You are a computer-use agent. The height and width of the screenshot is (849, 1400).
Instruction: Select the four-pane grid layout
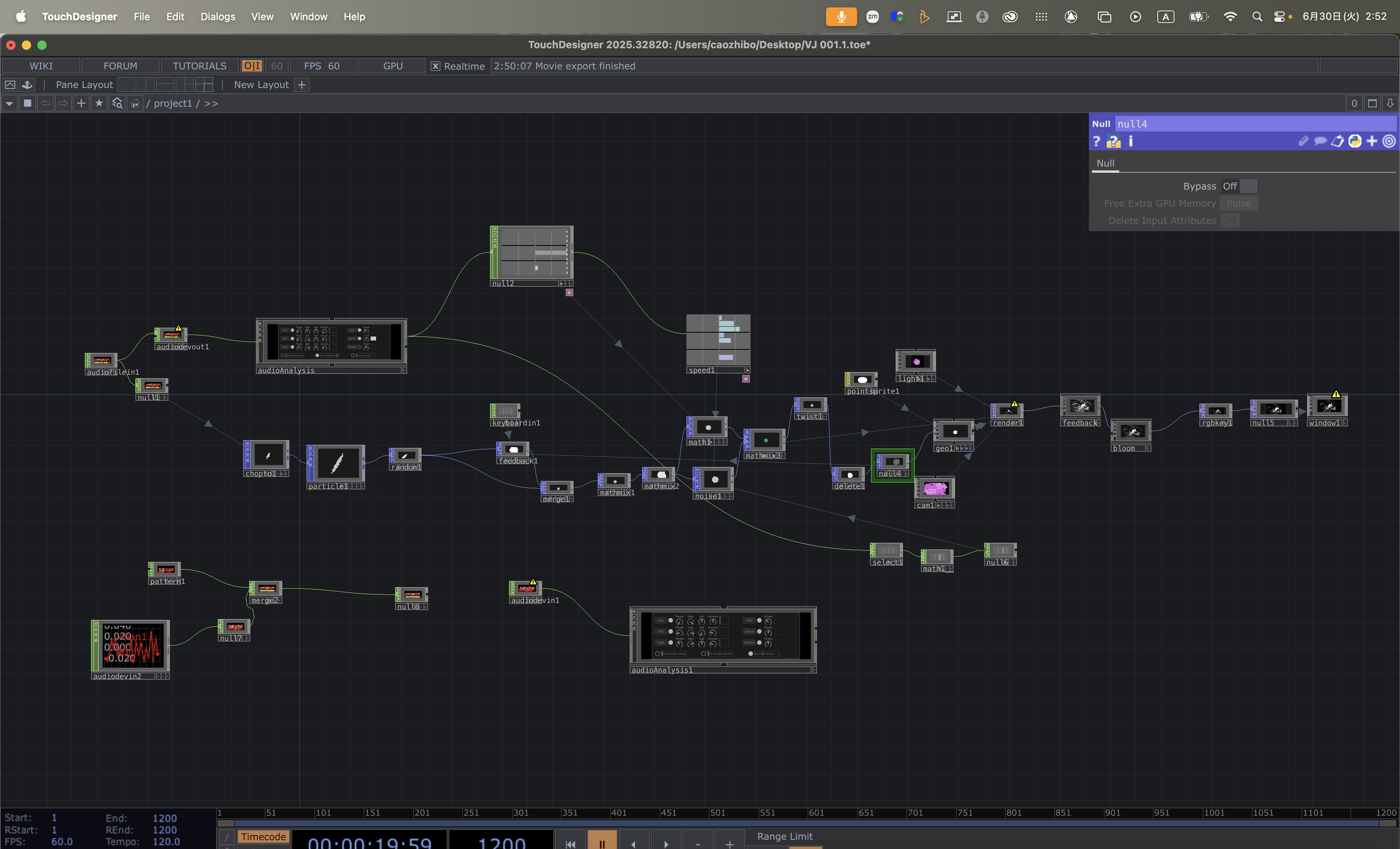coord(204,85)
